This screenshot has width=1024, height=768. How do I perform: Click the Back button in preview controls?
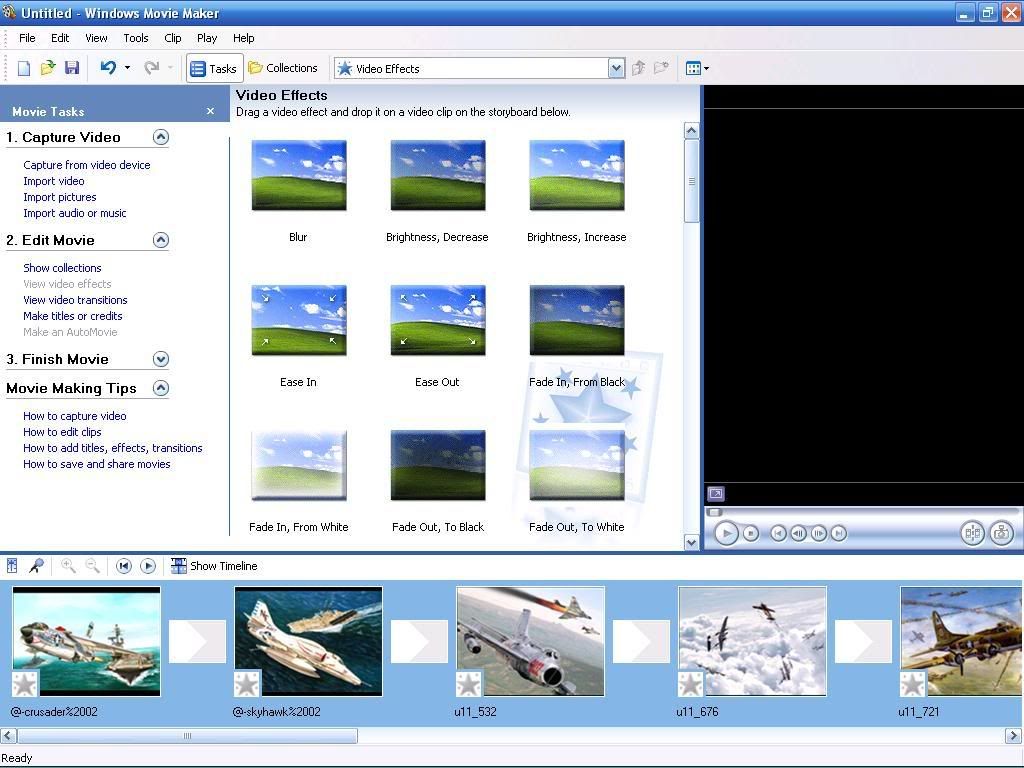[778, 534]
